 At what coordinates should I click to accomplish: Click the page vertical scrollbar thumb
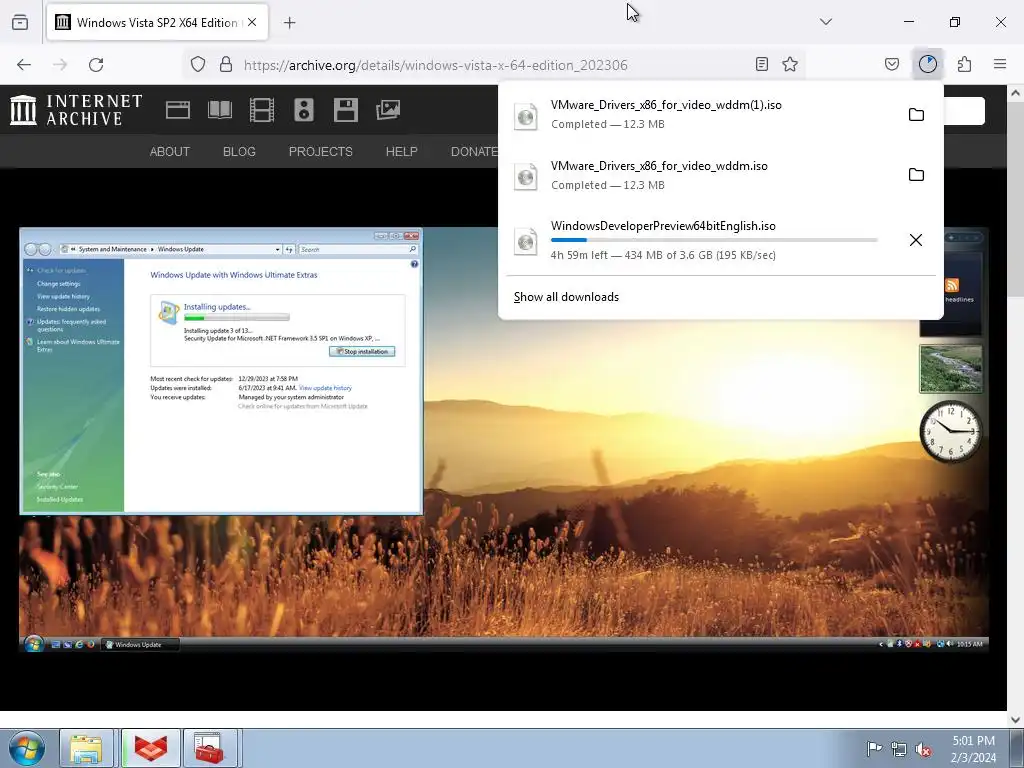[x=1016, y=200]
